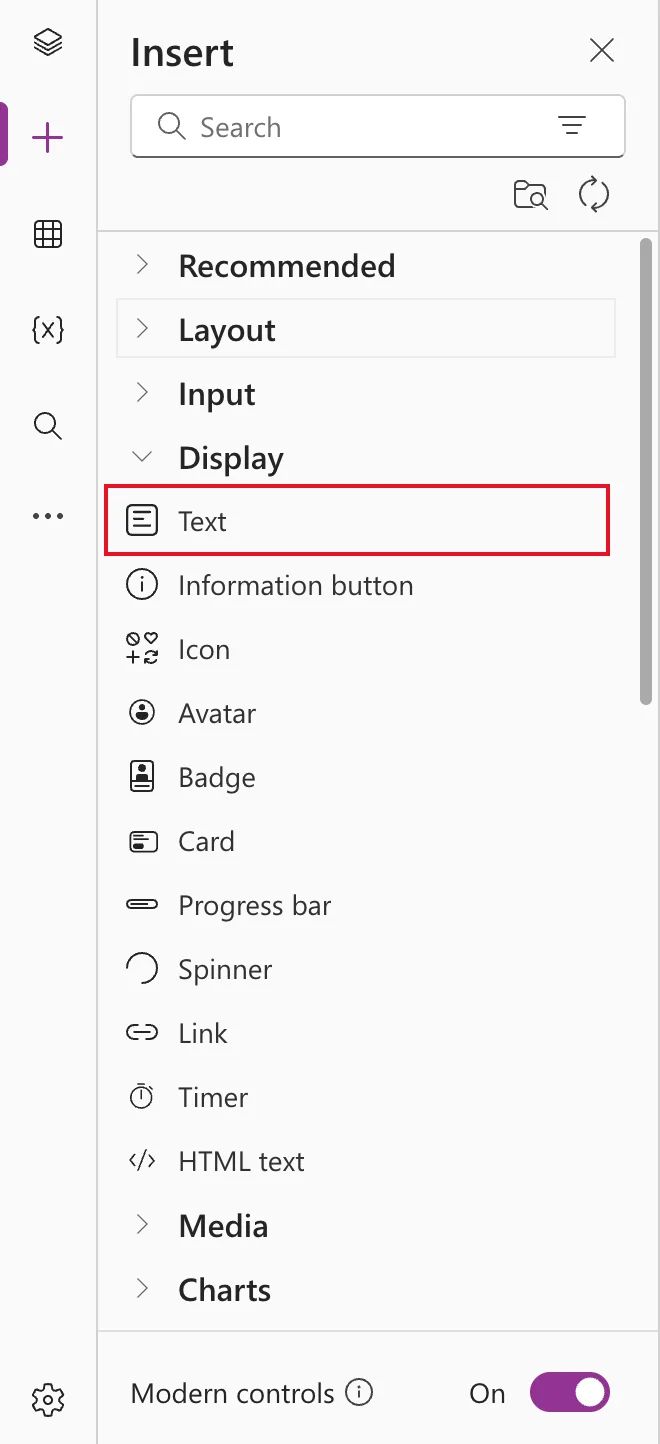This screenshot has width=660, height=1444.
Task: Collapse the Display section
Action: tap(142, 457)
